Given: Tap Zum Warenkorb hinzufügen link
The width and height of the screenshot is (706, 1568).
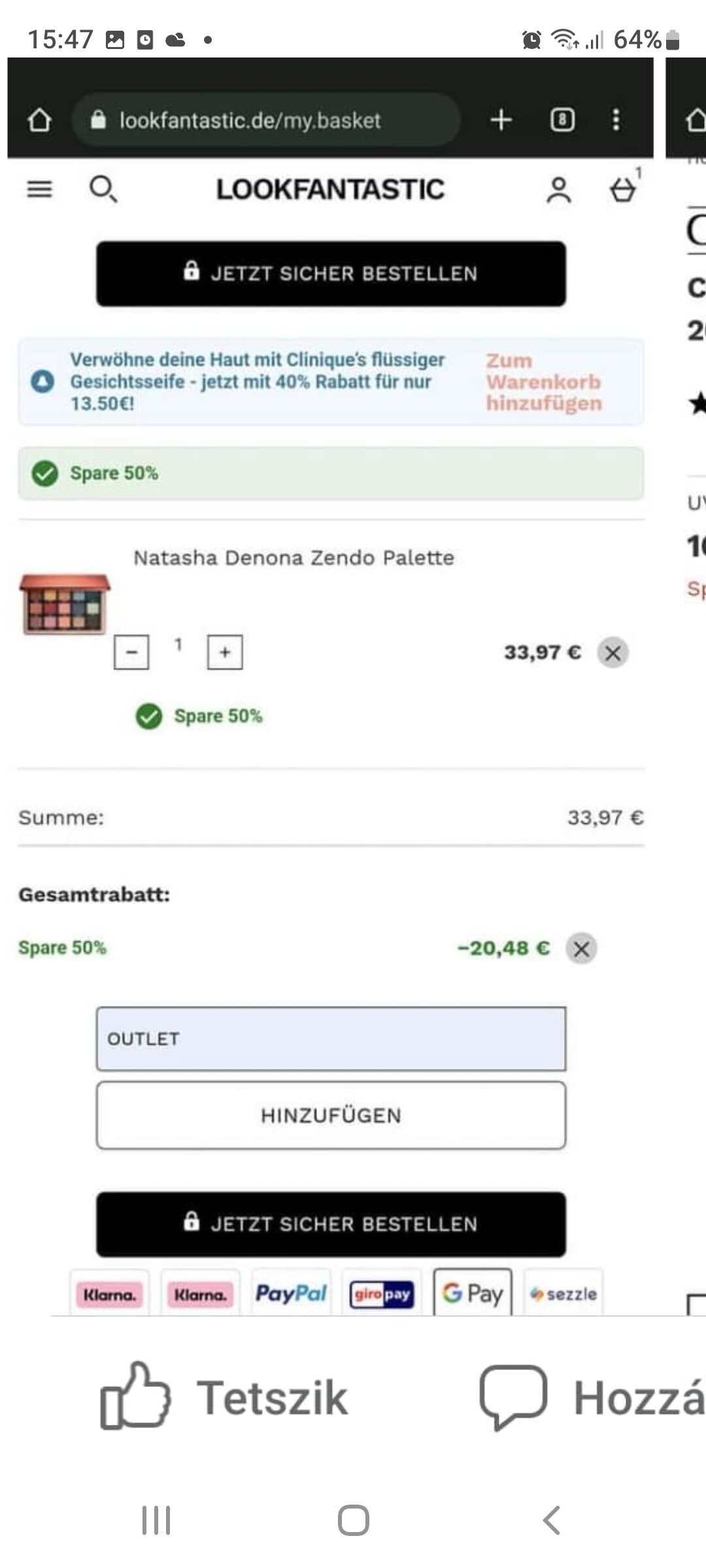Looking at the screenshot, I should (544, 382).
